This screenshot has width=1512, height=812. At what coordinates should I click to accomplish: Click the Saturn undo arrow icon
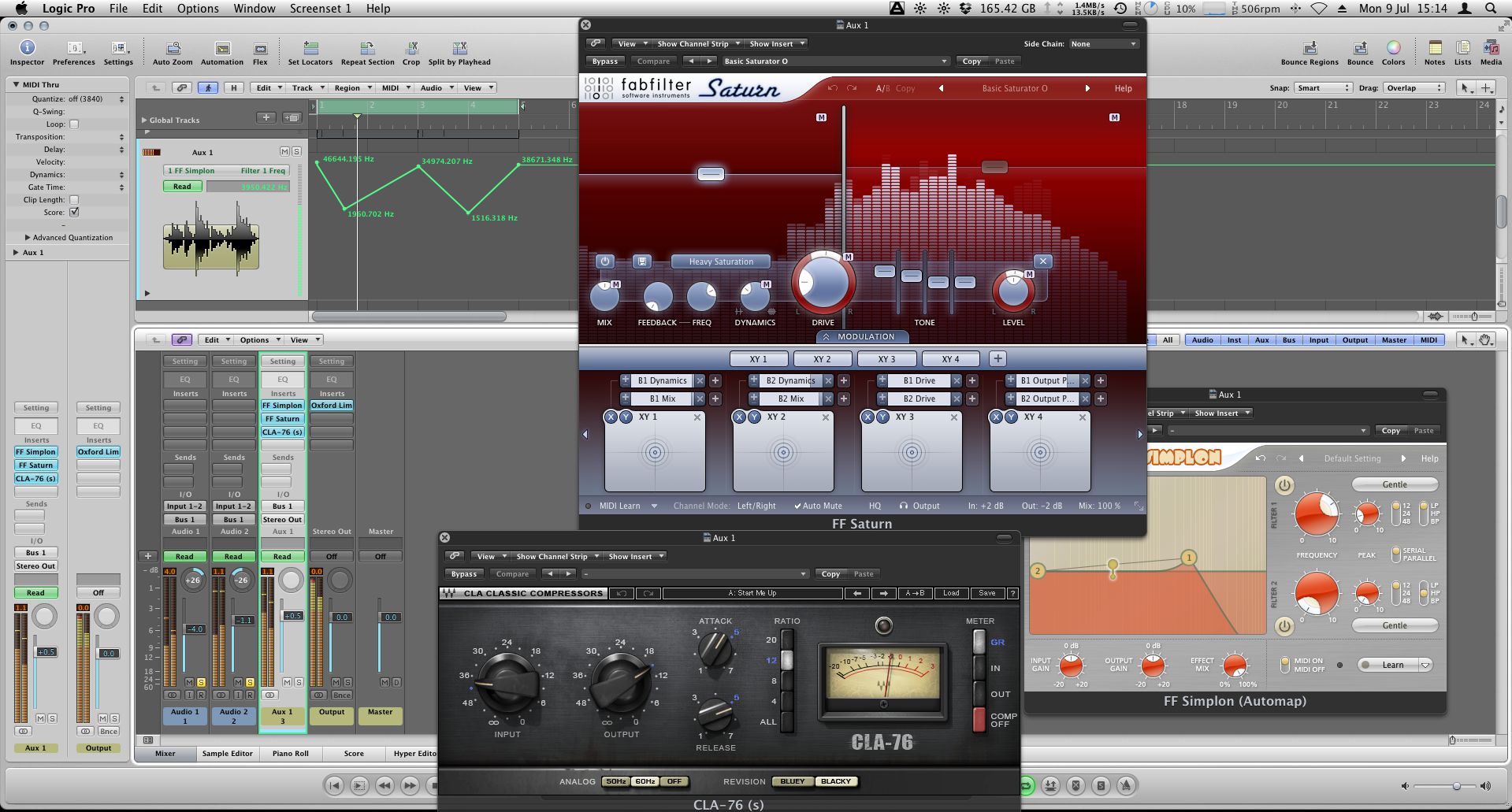coord(833,88)
